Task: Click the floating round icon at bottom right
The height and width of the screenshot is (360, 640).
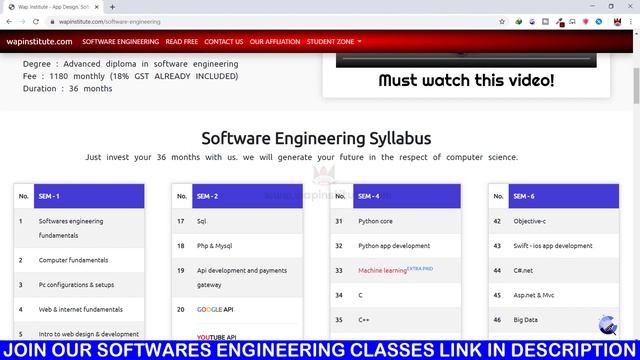Action: [x=608, y=325]
